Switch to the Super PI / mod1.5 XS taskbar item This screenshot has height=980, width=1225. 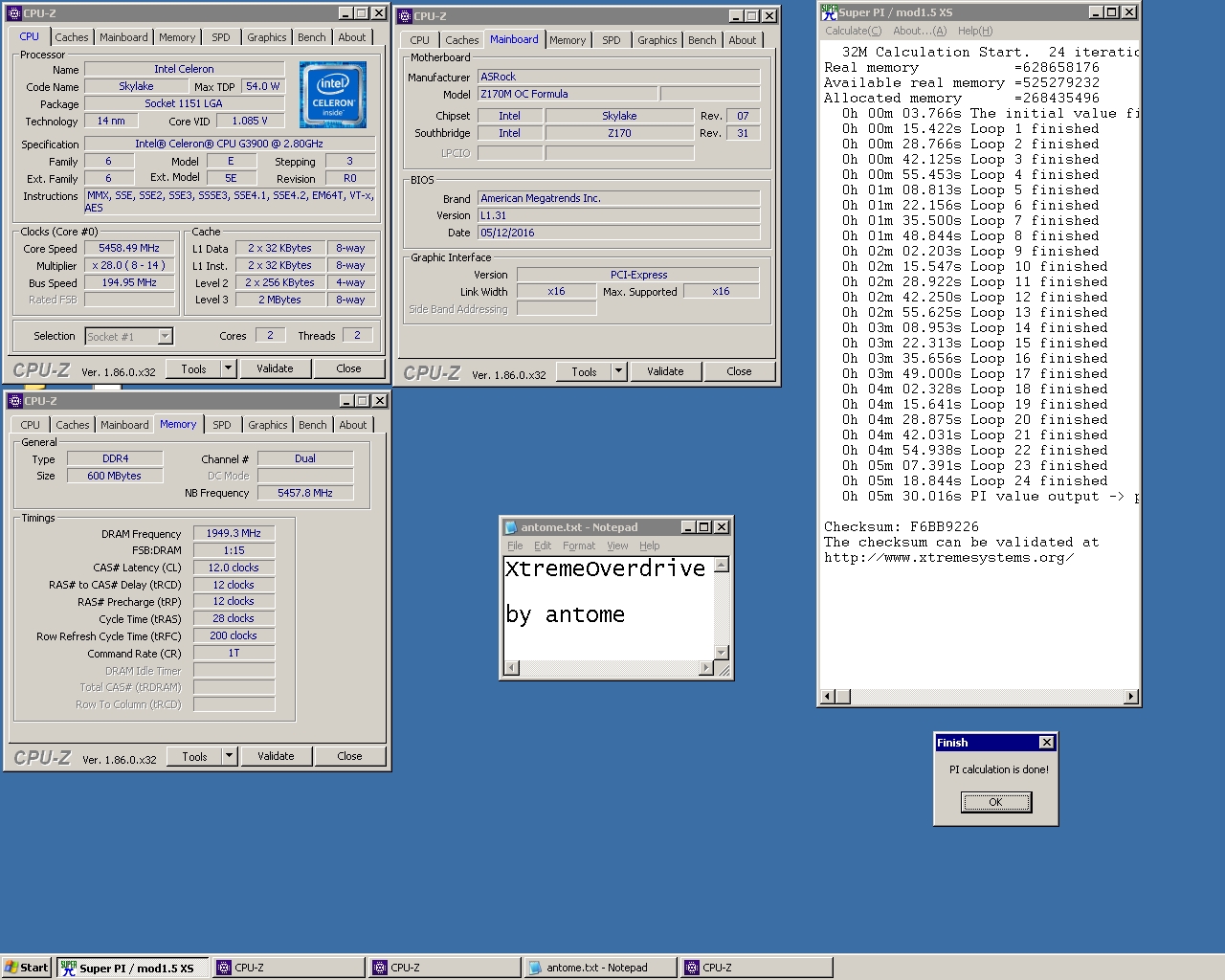[x=133, y=969]
